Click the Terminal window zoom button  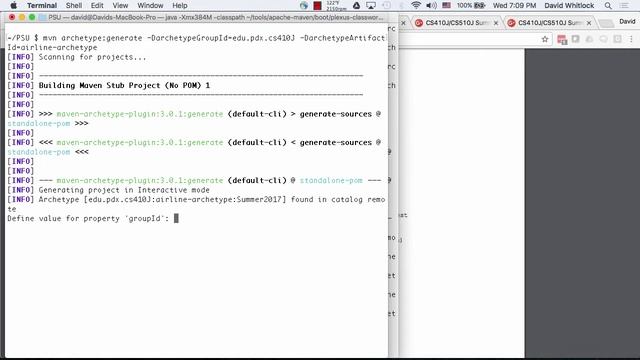(x=32, y=18)
